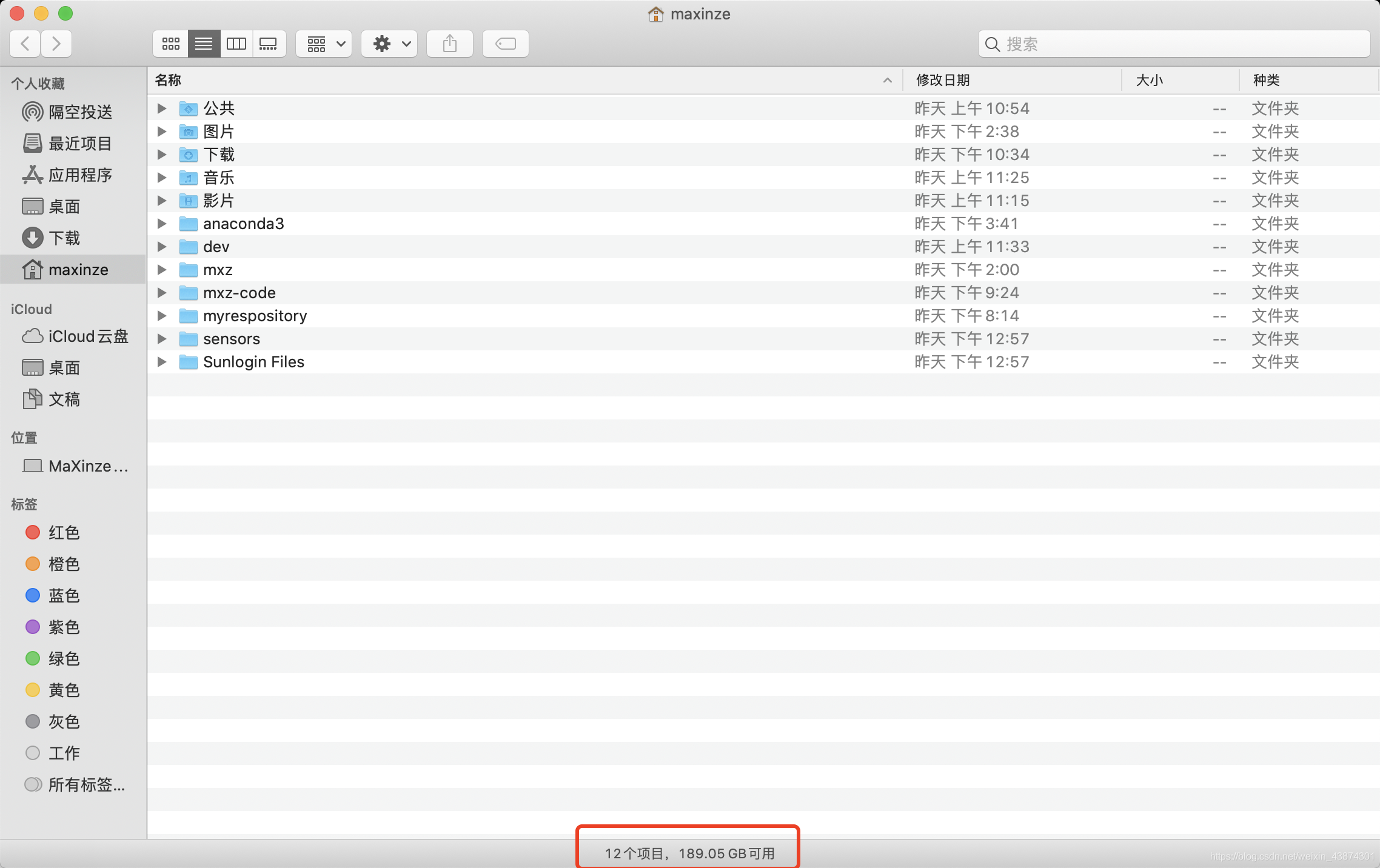Expand the 下载 folder row
Viewport: 1380px width, 868px height.
(x=161, y=155)
